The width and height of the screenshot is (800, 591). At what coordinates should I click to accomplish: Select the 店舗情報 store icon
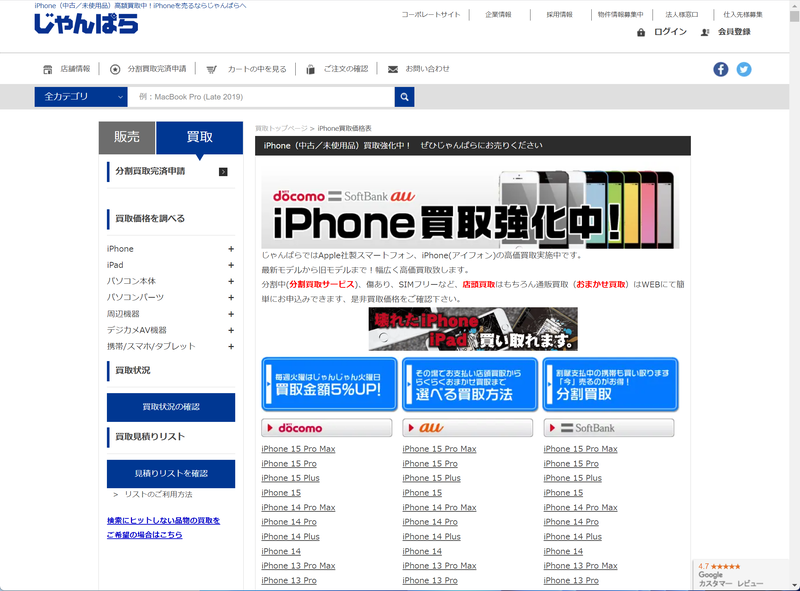click(48, 69)
